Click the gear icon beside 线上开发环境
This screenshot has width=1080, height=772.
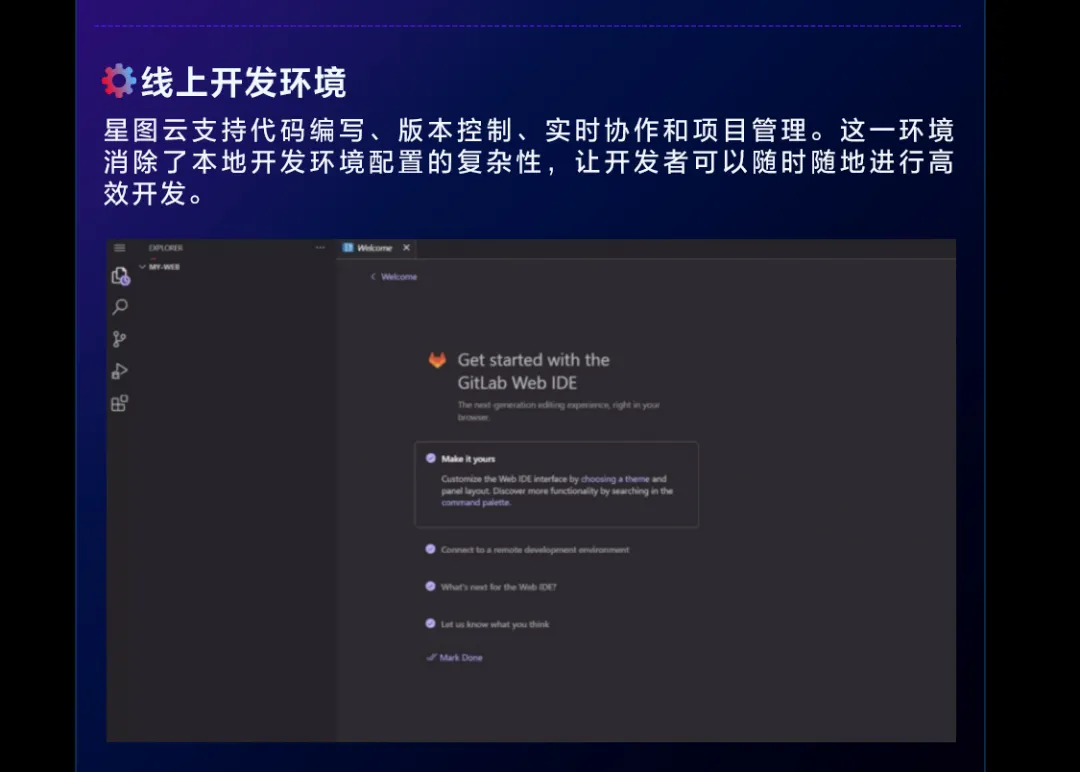[119, 81]
